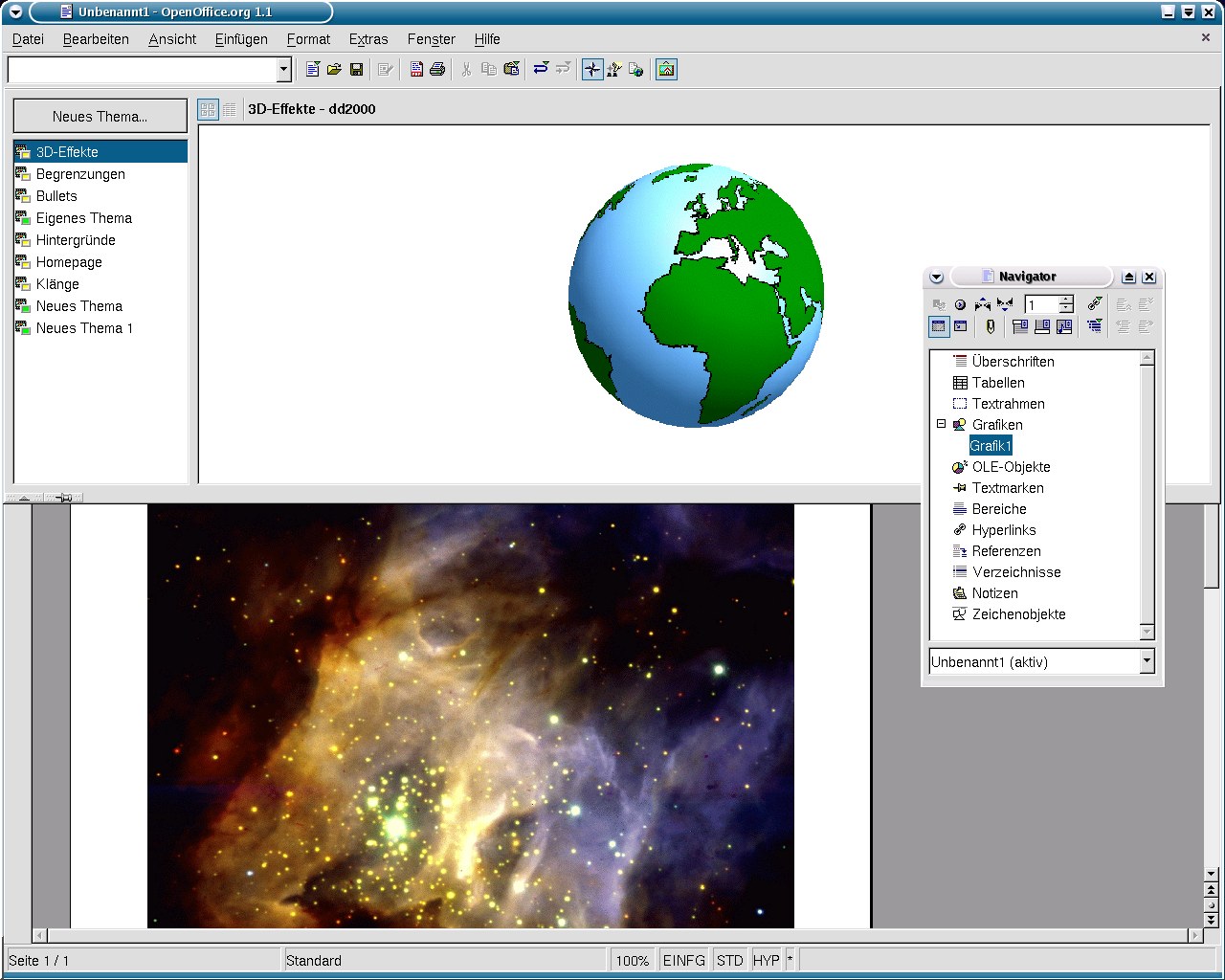Open a file with the folder icon
Viewport: 1225px width, 980px height.
tap(334, 69)
